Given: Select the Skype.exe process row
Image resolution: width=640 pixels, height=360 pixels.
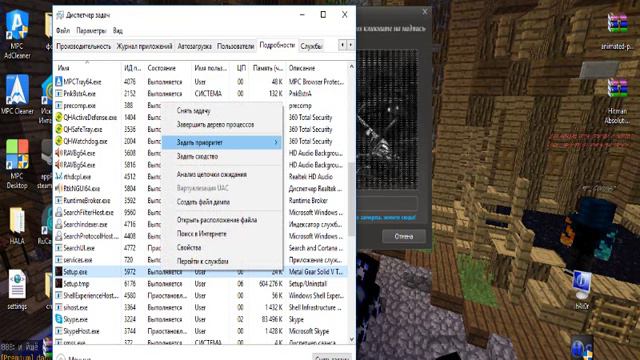Looking at the screenshot, I should tap(201, 319).
